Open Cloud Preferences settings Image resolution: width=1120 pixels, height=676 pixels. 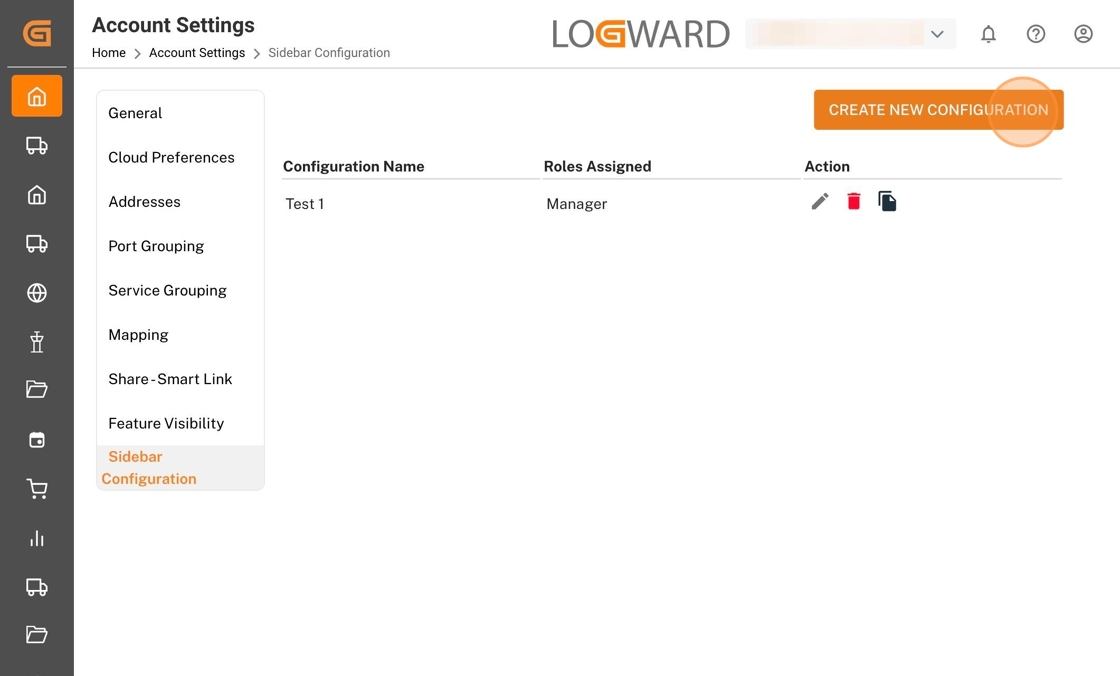(180, 157)
